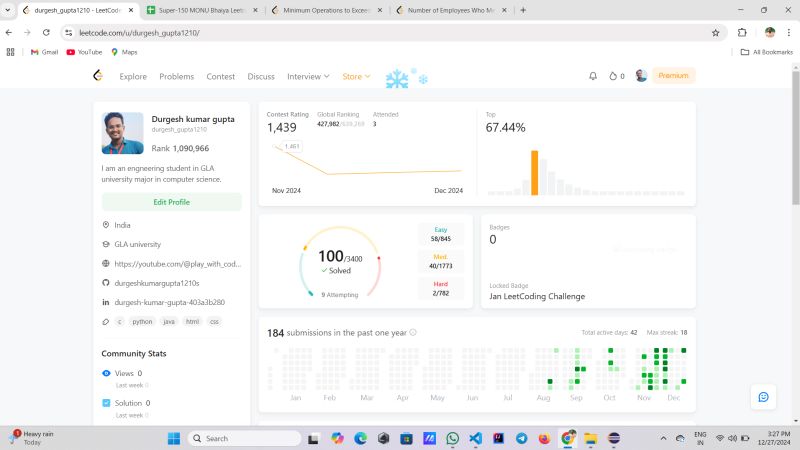The width and height of the screenshot is (800, 450).
Task: Open the apps grid in bookmarks bar
Action: [10, 52]
